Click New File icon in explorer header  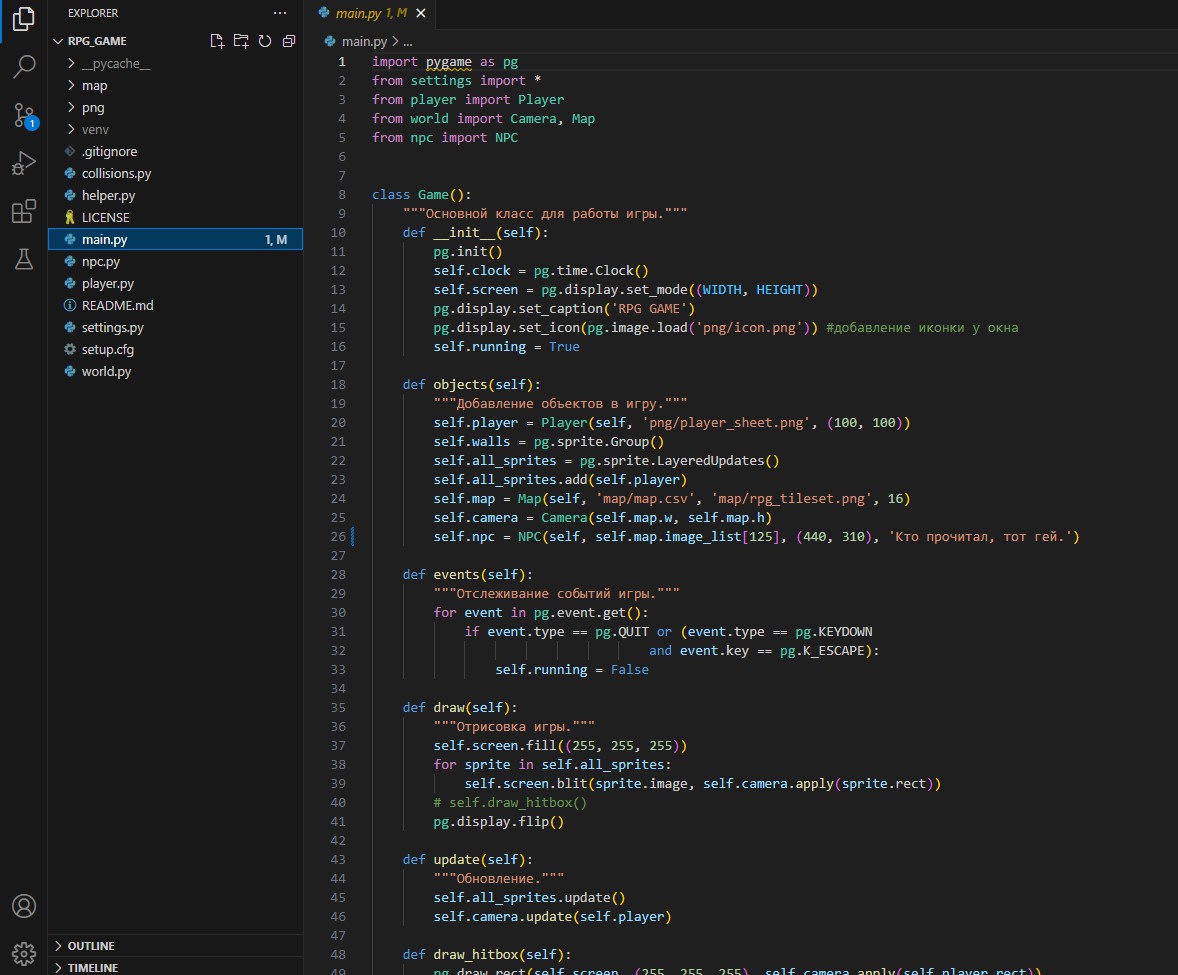click(x=217, y=41)
